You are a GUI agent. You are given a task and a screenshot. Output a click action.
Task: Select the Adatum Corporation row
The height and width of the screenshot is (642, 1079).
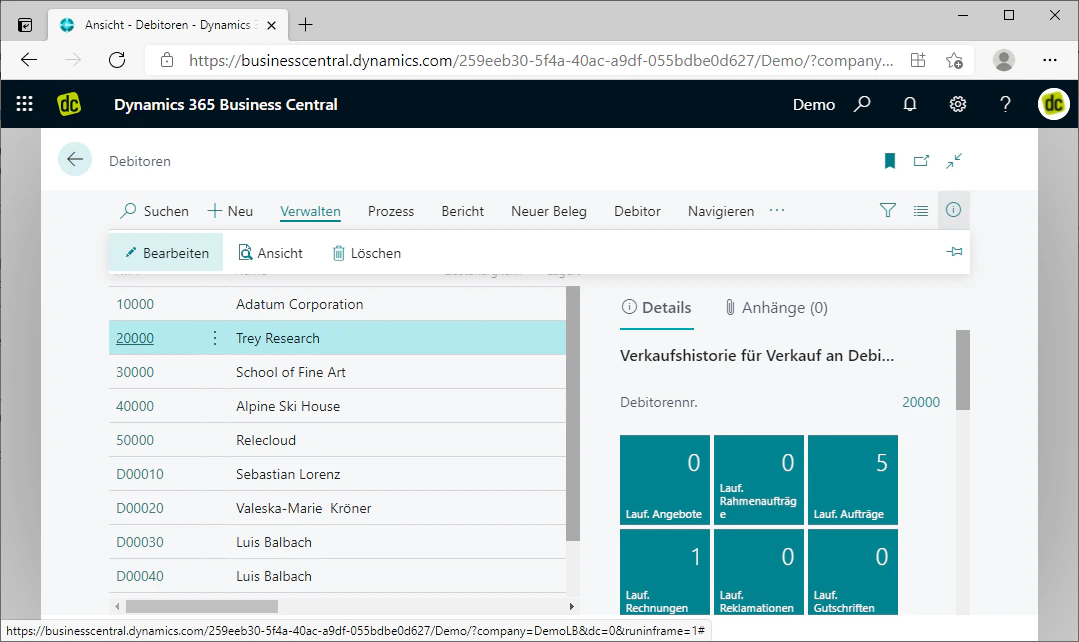(337, 304)
